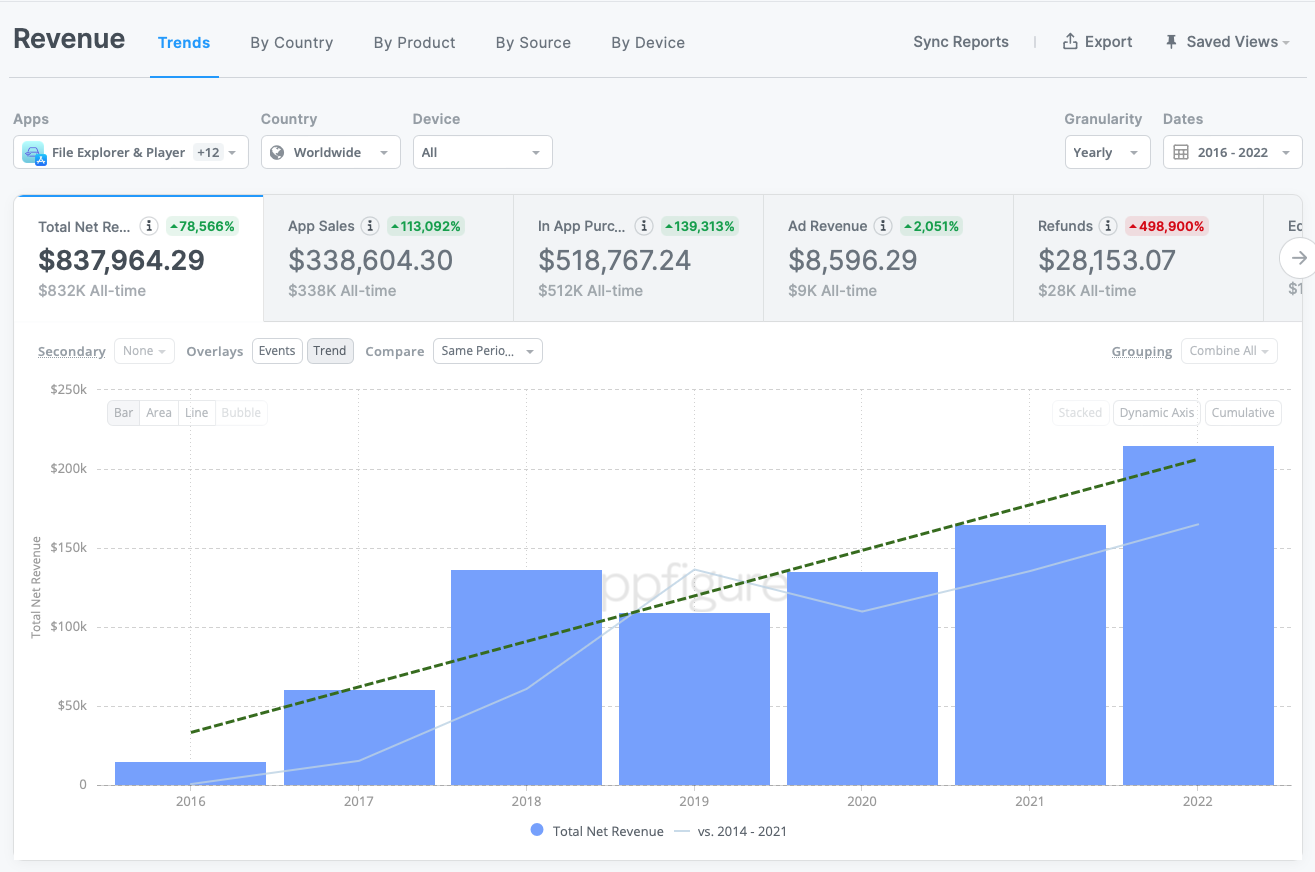Click the App Sales info icon

(x=370, y=226)
